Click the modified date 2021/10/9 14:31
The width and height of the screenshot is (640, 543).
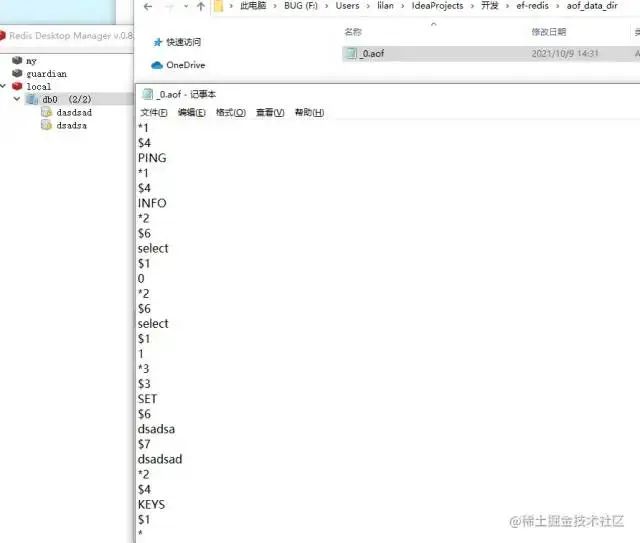564,53
